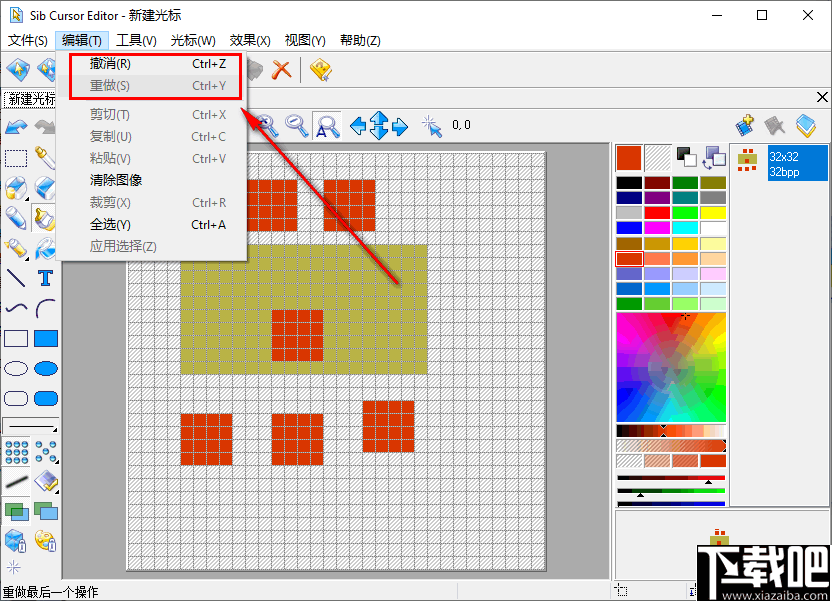Select the rectangular selection tool
Screen dimensions: 832x601
16,159
